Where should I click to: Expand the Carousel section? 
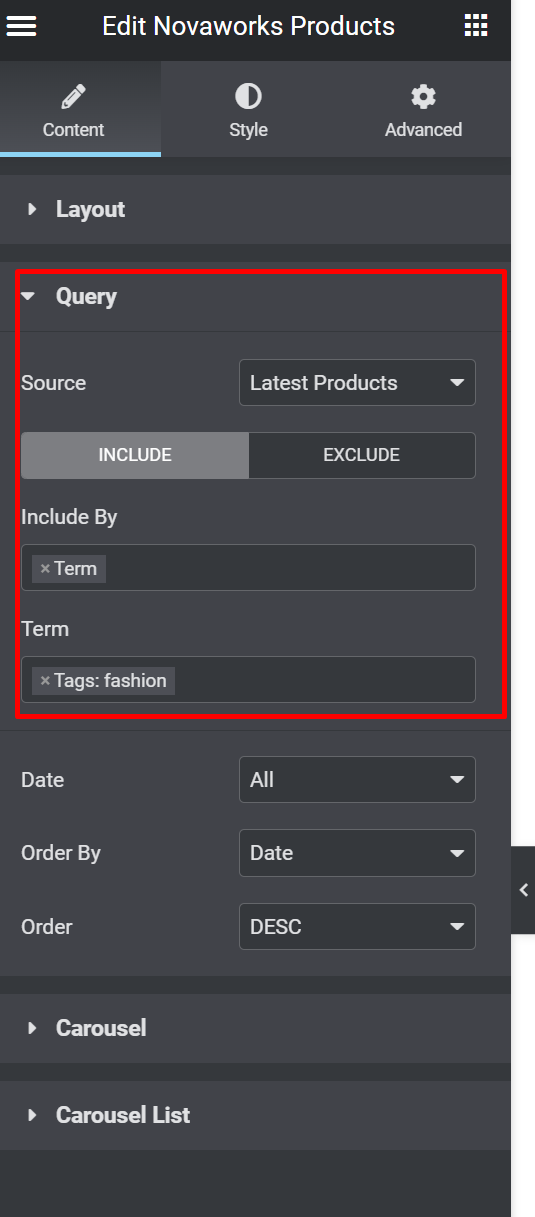tap(255, 1028)
